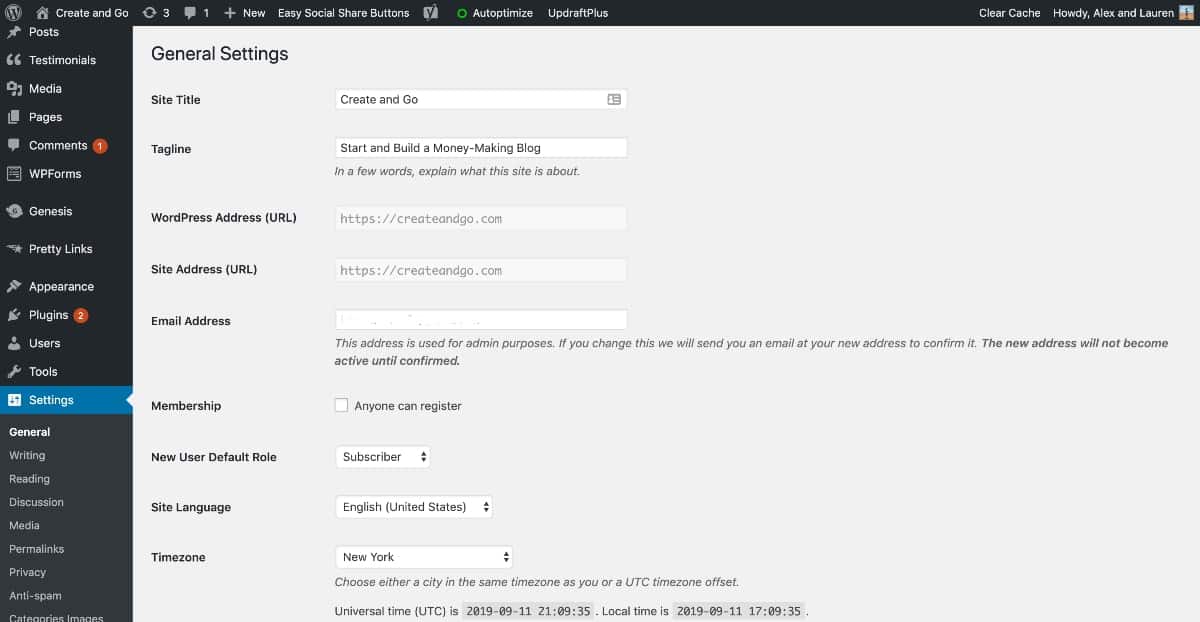
Task: Click the Site Address URL field
Action: [x=481, y=270]
